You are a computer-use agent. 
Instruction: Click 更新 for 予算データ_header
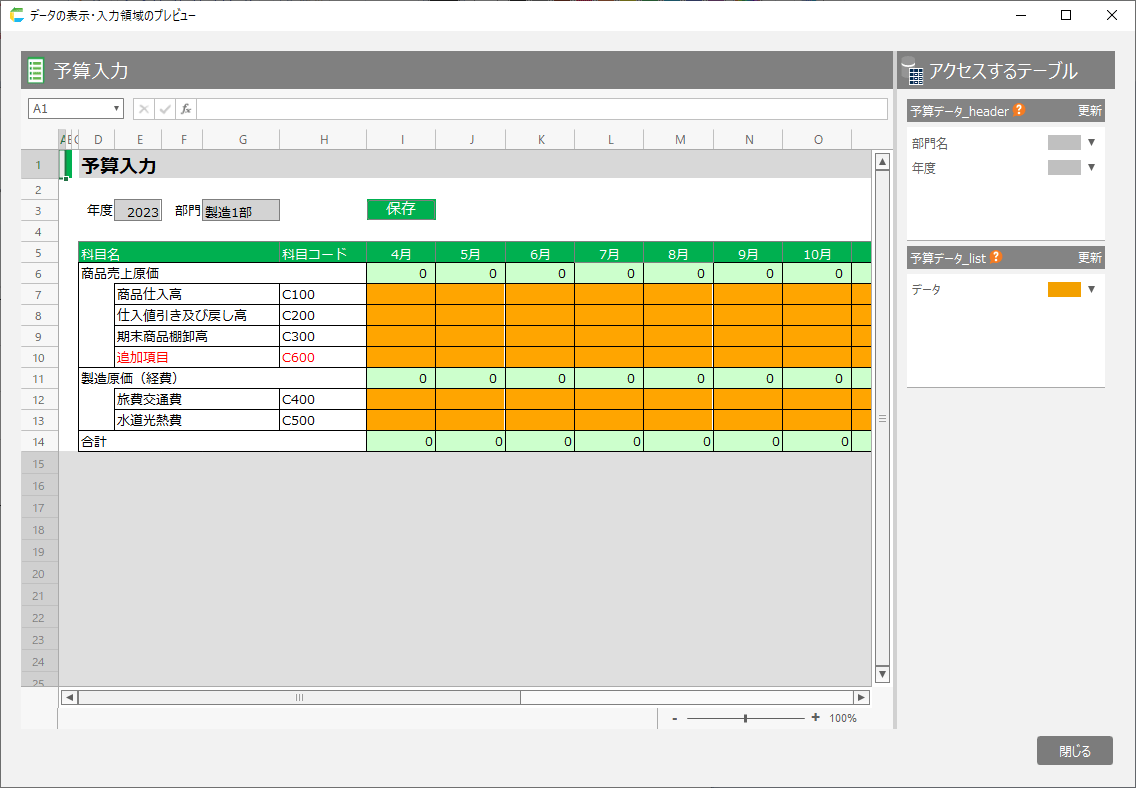click(x=1089, y=111)
